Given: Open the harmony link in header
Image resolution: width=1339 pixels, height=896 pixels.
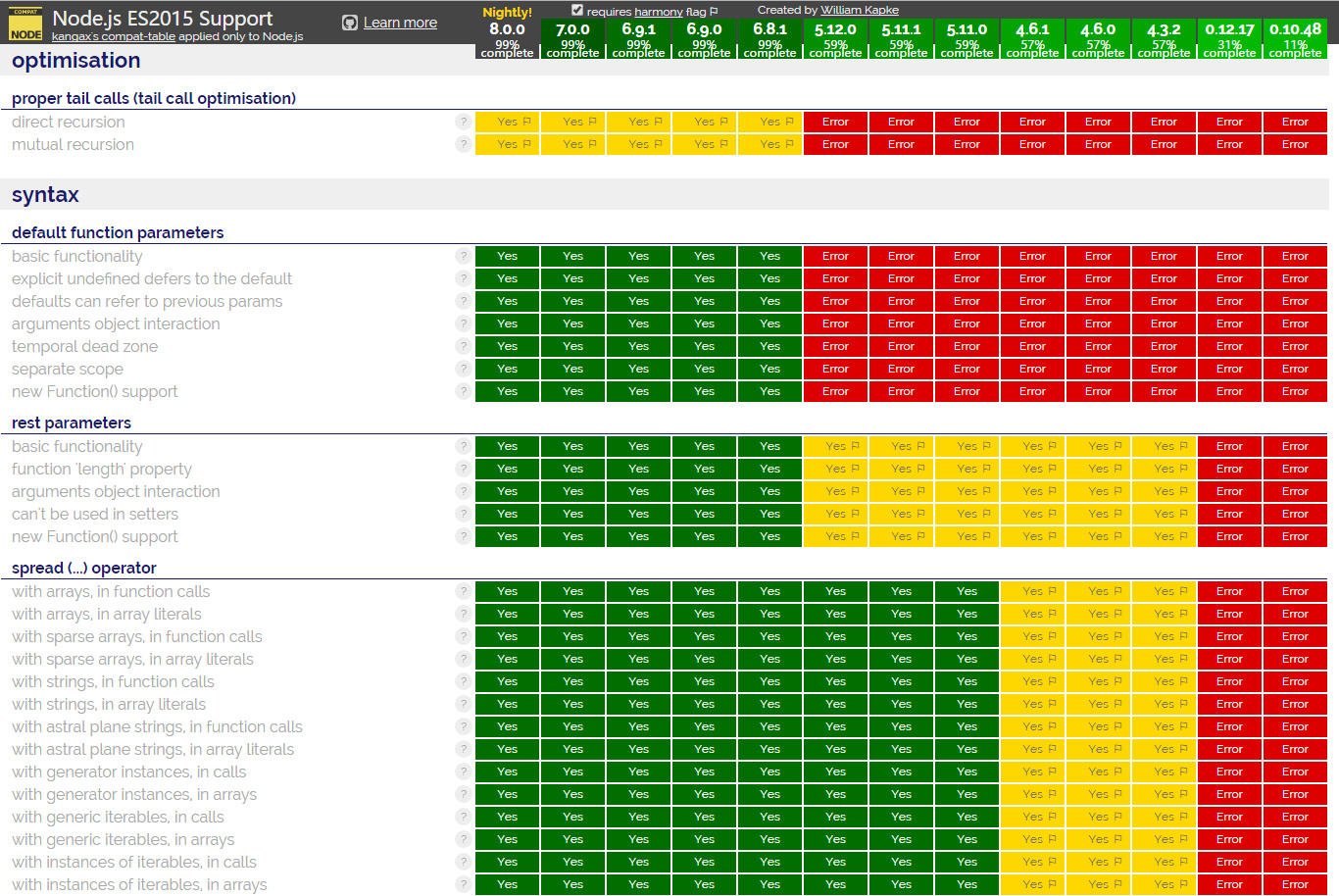Looking at the screenshot, I should click(659, 12).
